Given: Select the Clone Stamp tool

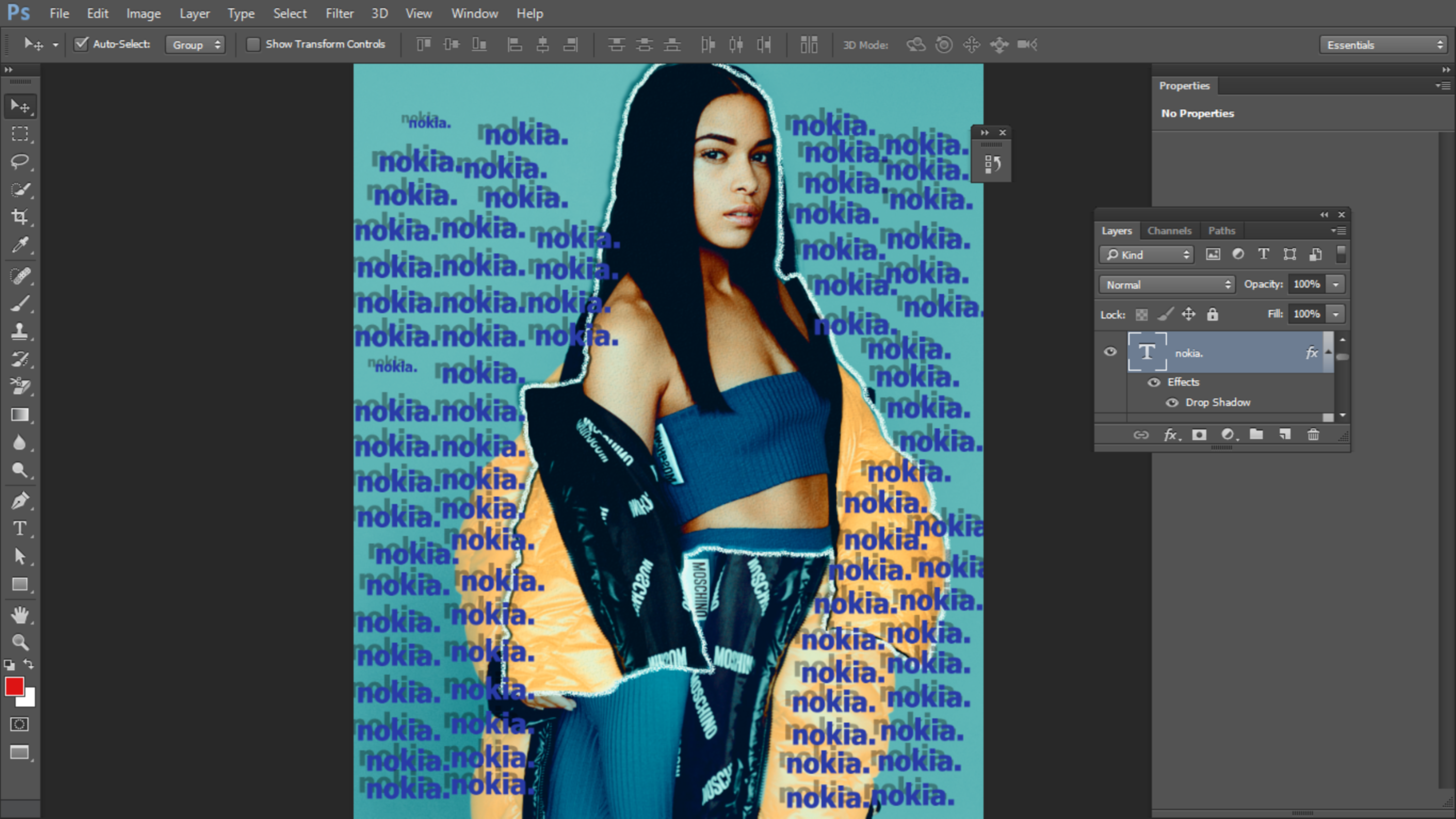Looking at the screenshot, I should pyautogui.click(x=20, y=331).
